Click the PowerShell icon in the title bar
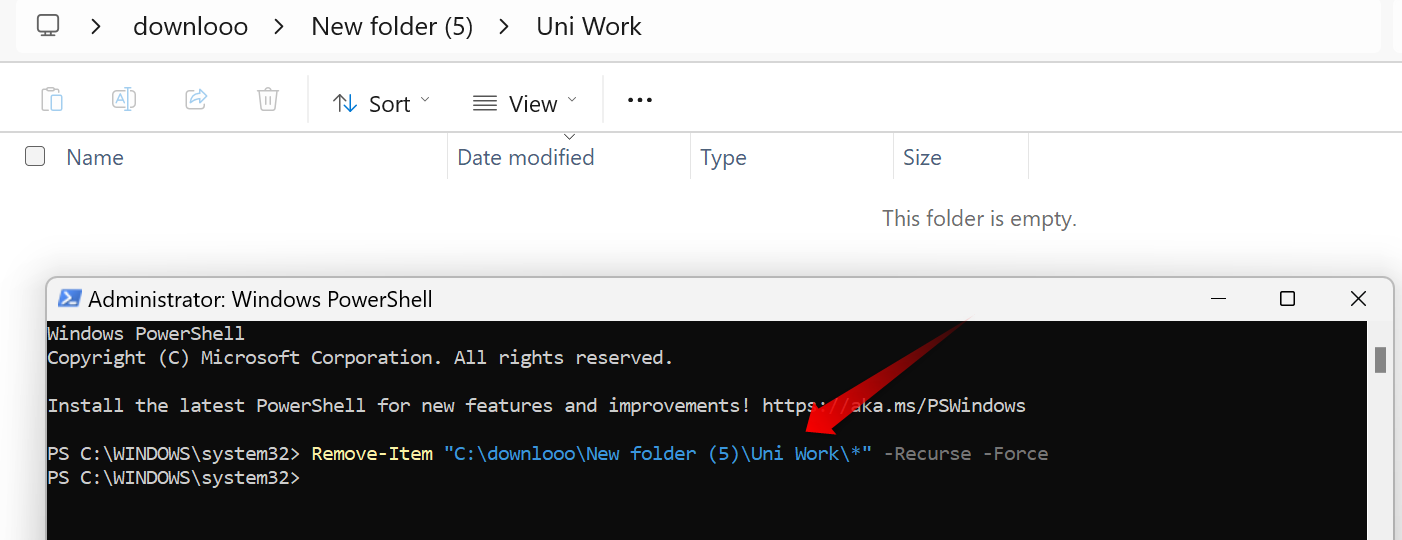Screen dimensions: 1402x540 click(69, 299)
